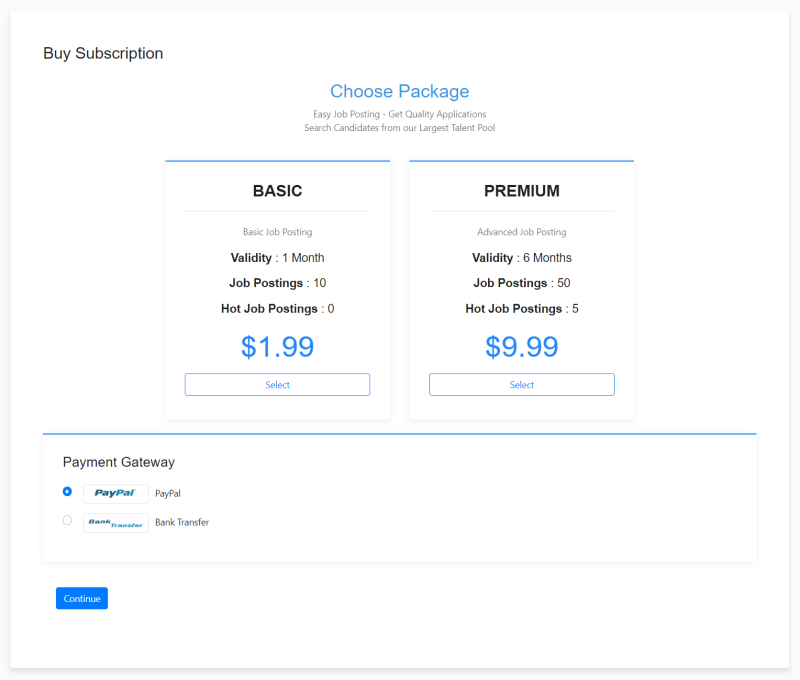Click the PayPal text label
The height and width of the screenshot is (680, 800).
(x=168, y=493)
